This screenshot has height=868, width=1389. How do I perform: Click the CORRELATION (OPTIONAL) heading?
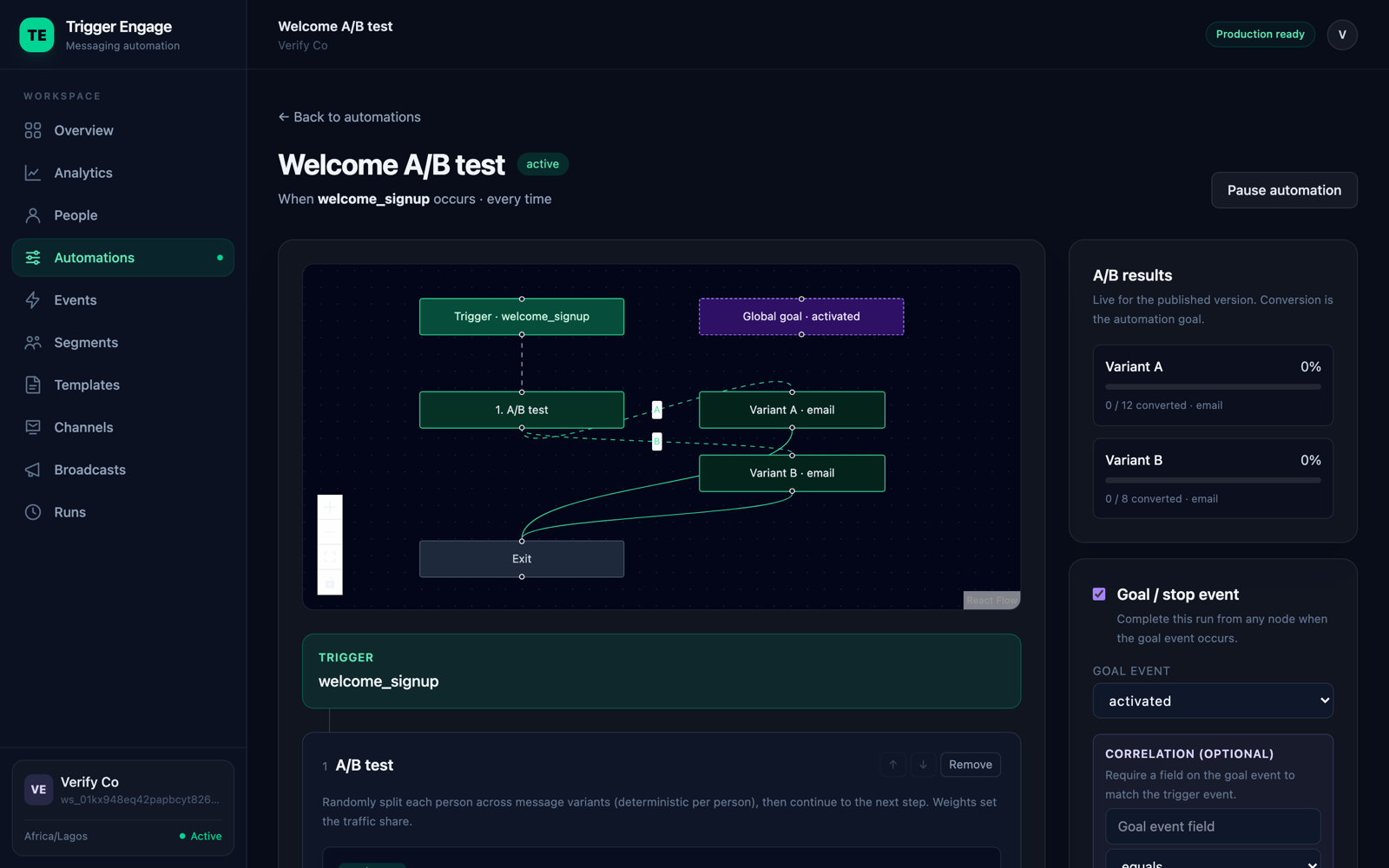pos(1189,754)
